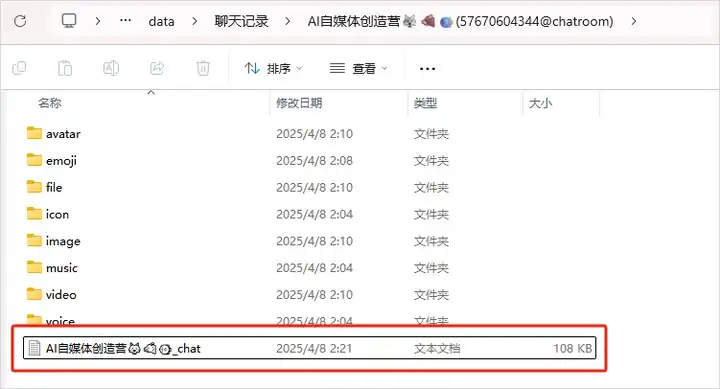Click the 文本文档 type cell

pos(437,349)
